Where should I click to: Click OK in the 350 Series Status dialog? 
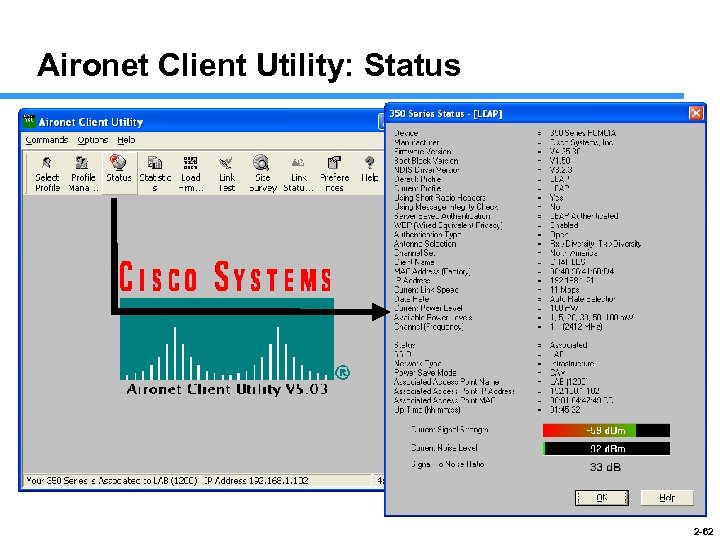pos(602,497)
